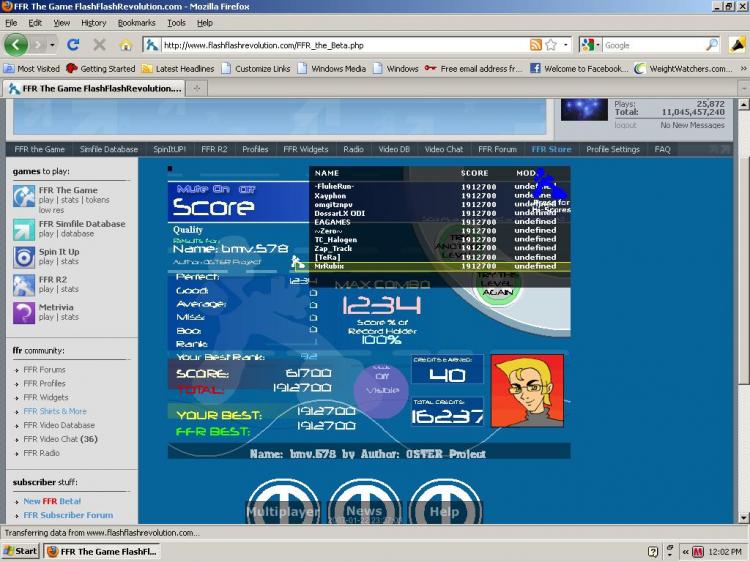This screenshot has width=750, height=562.
Task: Click the Firefox reload page icon
Action: 73,45
